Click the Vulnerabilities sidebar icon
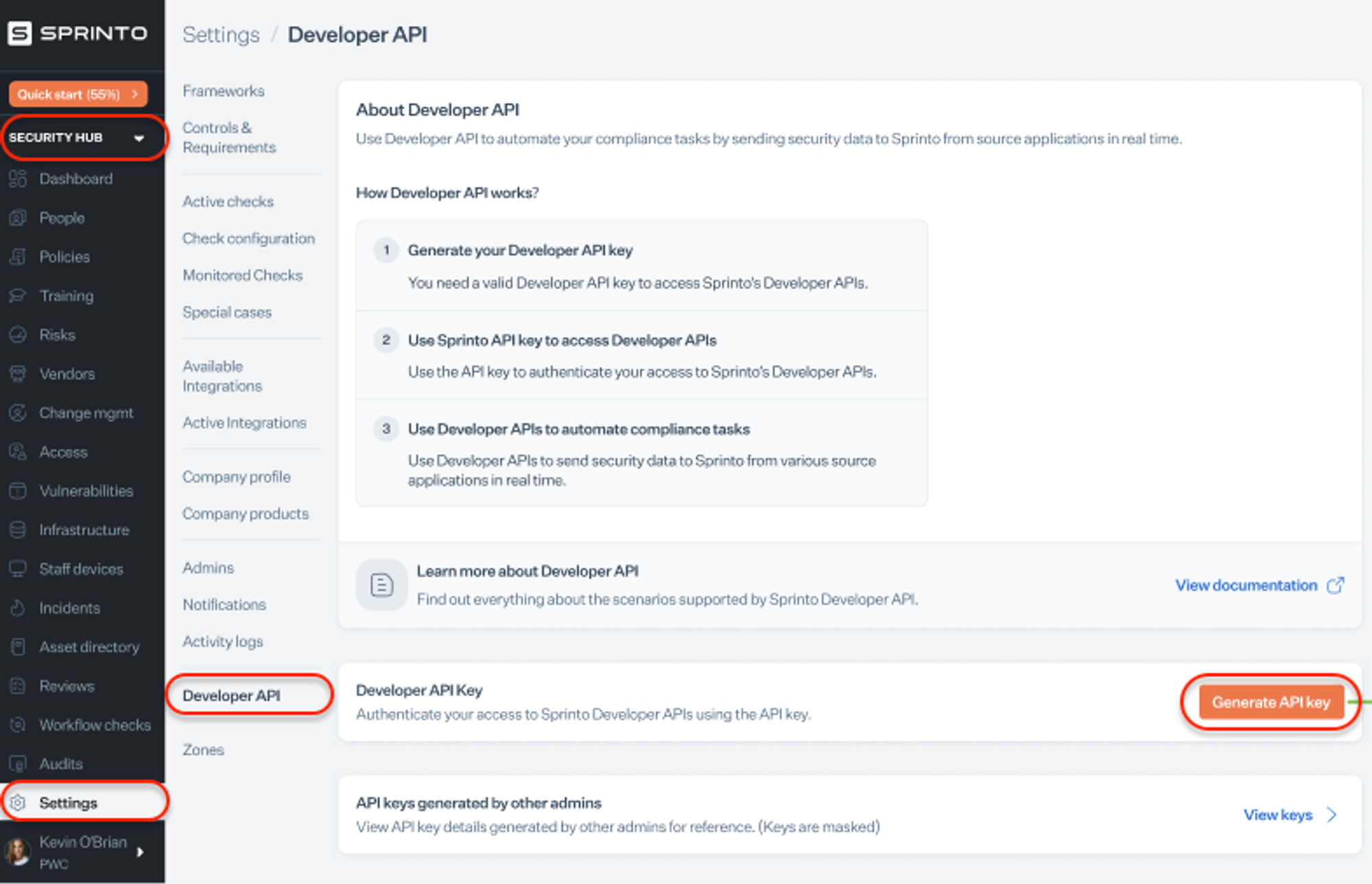This screenshot has width=1372, height=884. [18, 491]
